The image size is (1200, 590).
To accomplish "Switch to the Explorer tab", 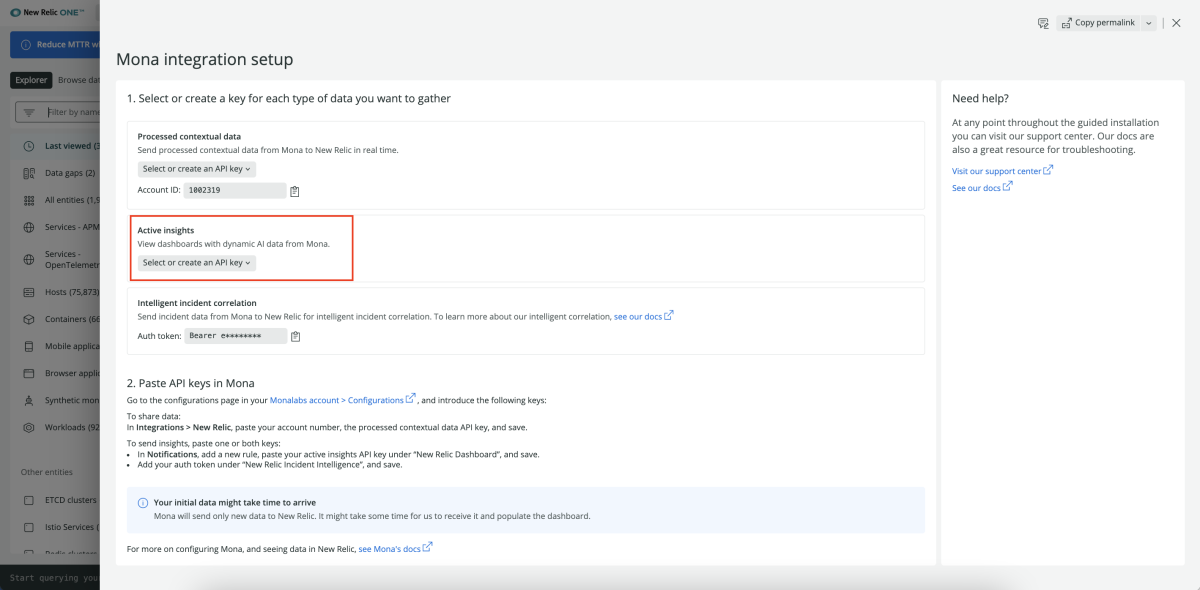I will pos(31,80).
